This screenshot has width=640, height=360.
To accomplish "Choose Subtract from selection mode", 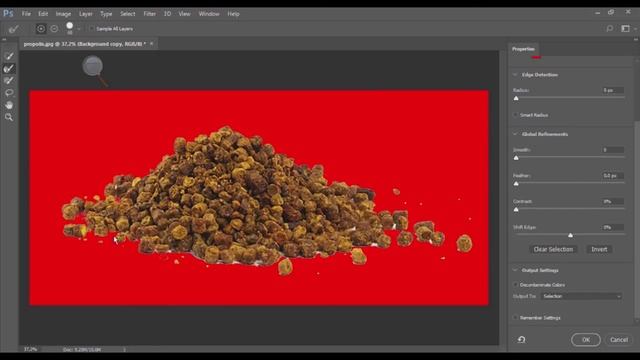I will coord(54,29).
